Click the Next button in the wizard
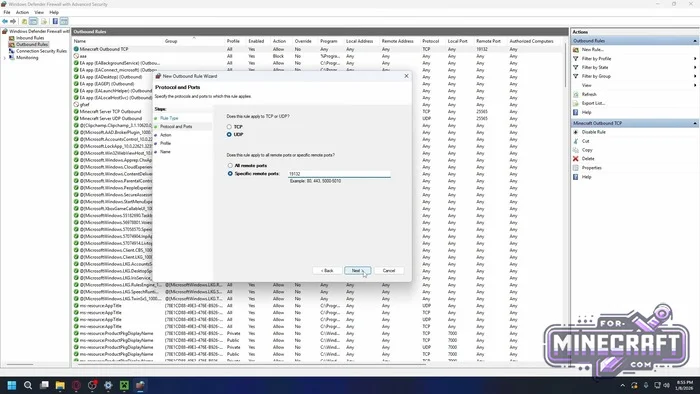The height and width of the screenshot is (394, 700). [x=357, y=270]
